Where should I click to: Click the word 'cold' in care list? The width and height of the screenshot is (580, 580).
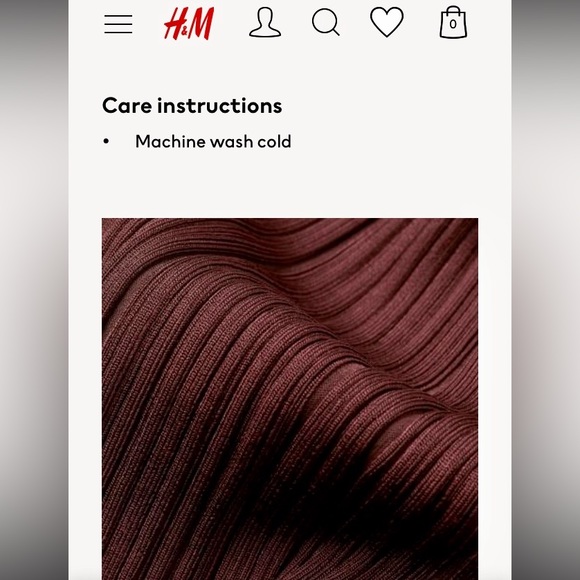click(x=274, y=141)
